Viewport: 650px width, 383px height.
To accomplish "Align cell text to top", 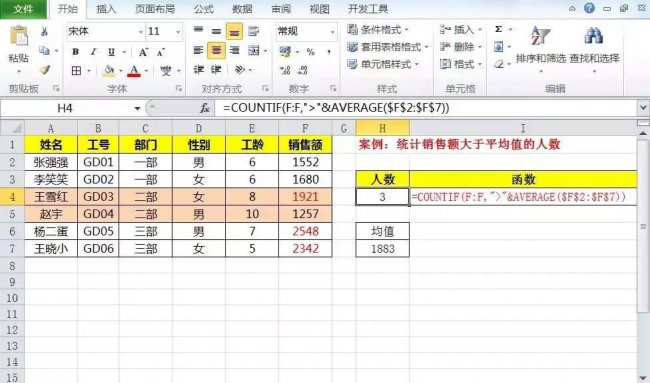I will point(199,31).
